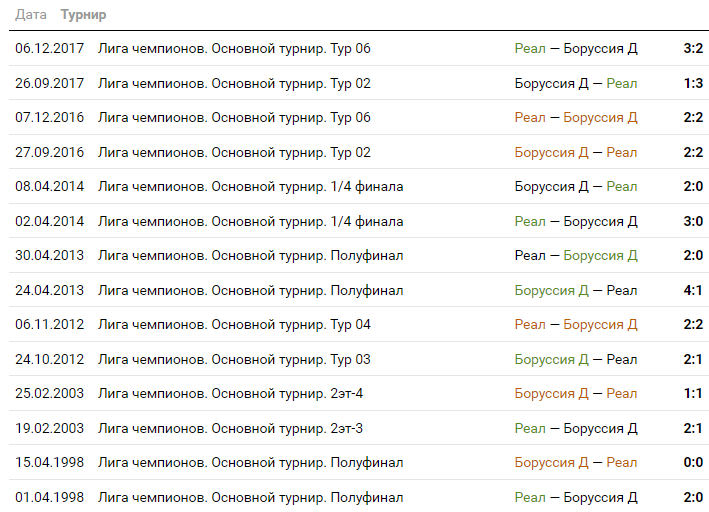Open the 4:1 score on 24.04.2013
Screen dimensions: 709x512
[693, 290]
